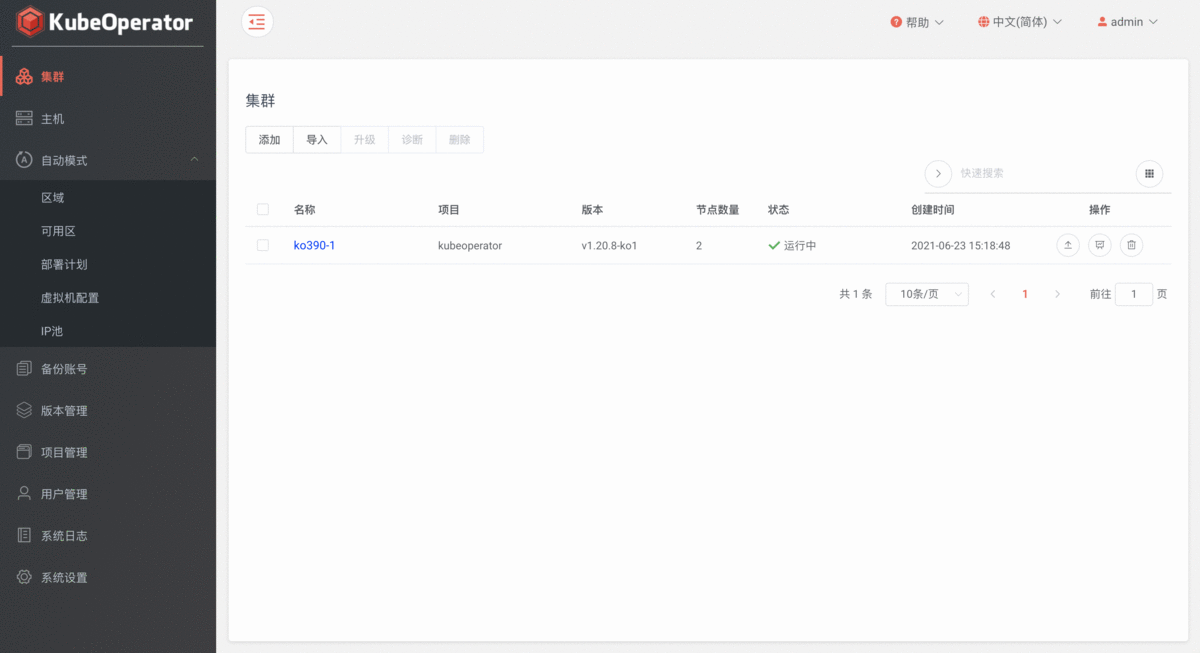The width and height of the screenshot is (1200, 656).
Task: Check the ko390-1 row checkbox
Action: (263, 245)
